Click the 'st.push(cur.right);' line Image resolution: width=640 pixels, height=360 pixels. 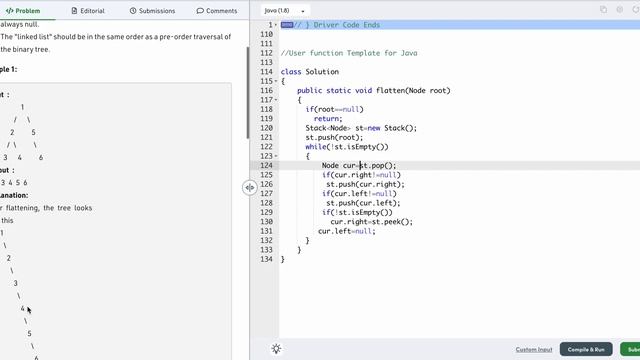click(x=365, y=184)
